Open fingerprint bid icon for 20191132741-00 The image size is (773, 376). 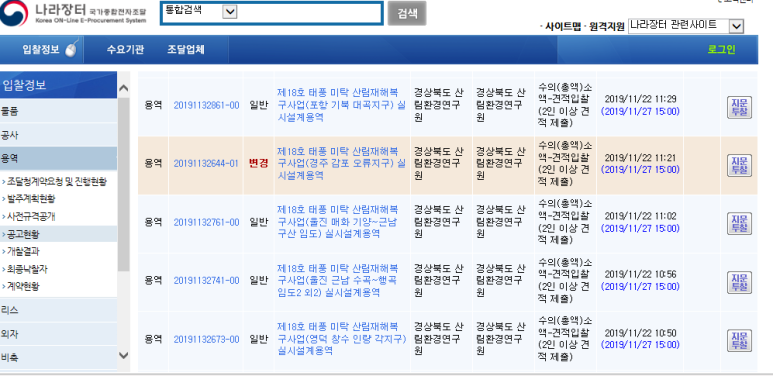point(739,282)
